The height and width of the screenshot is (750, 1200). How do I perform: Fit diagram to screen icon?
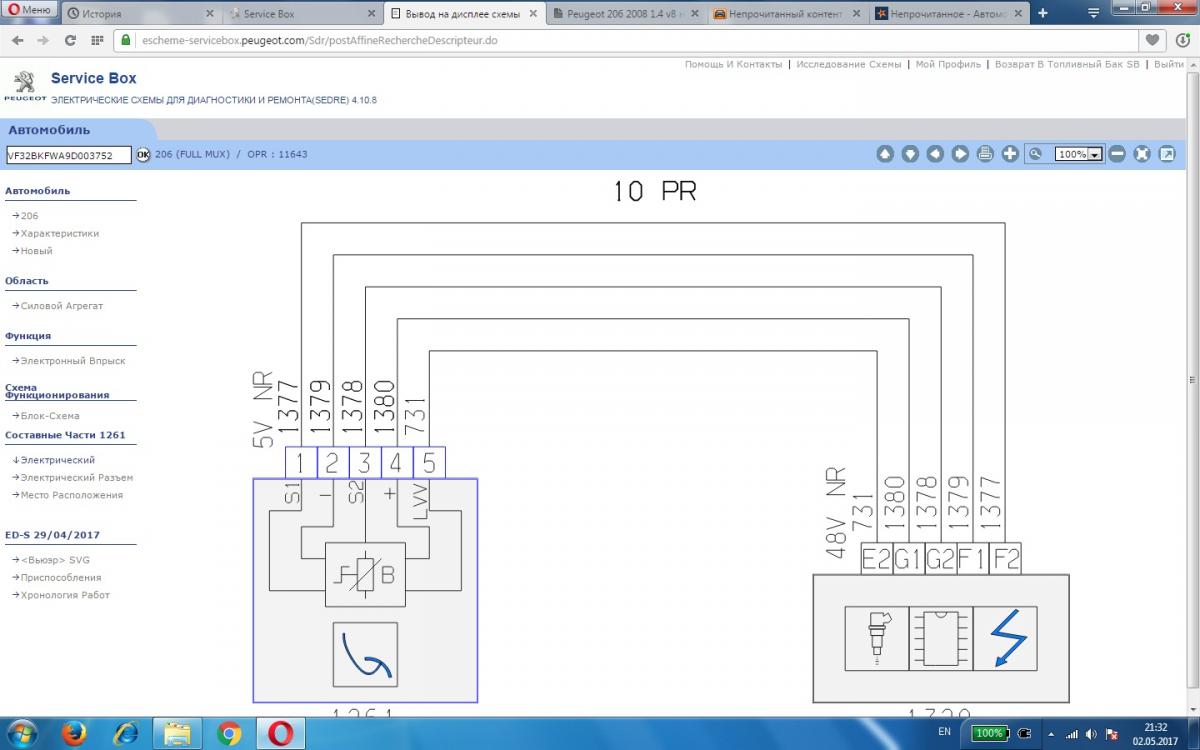click(x=1142, y=154)
